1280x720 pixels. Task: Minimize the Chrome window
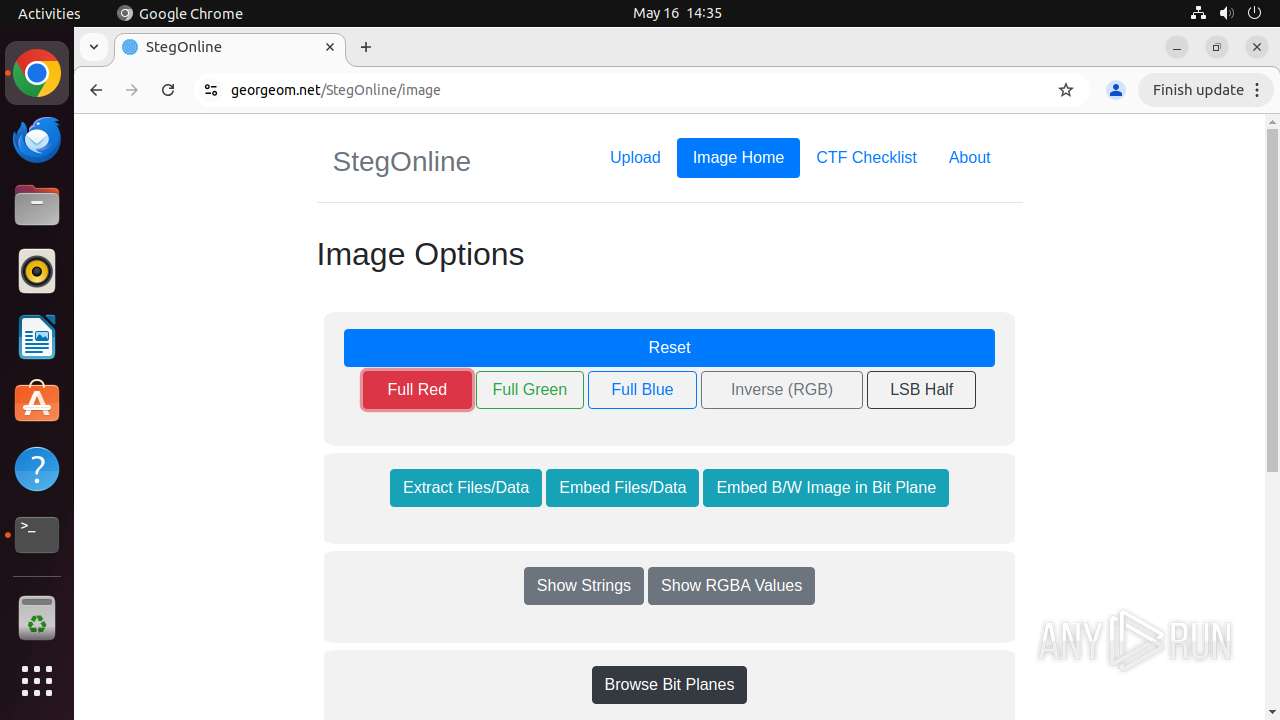1177,47
